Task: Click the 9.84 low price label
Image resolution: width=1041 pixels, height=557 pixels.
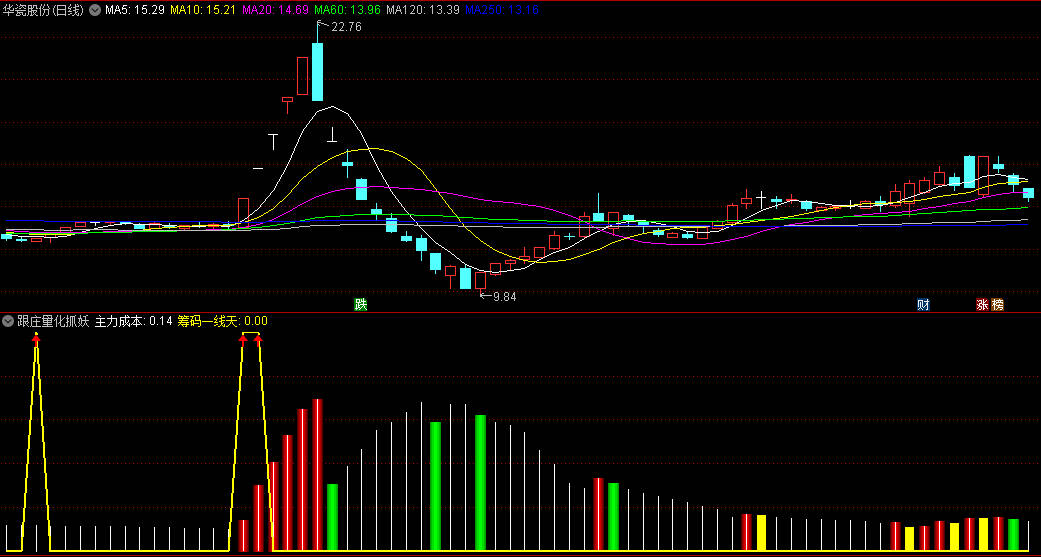Action: pos(505,297)
